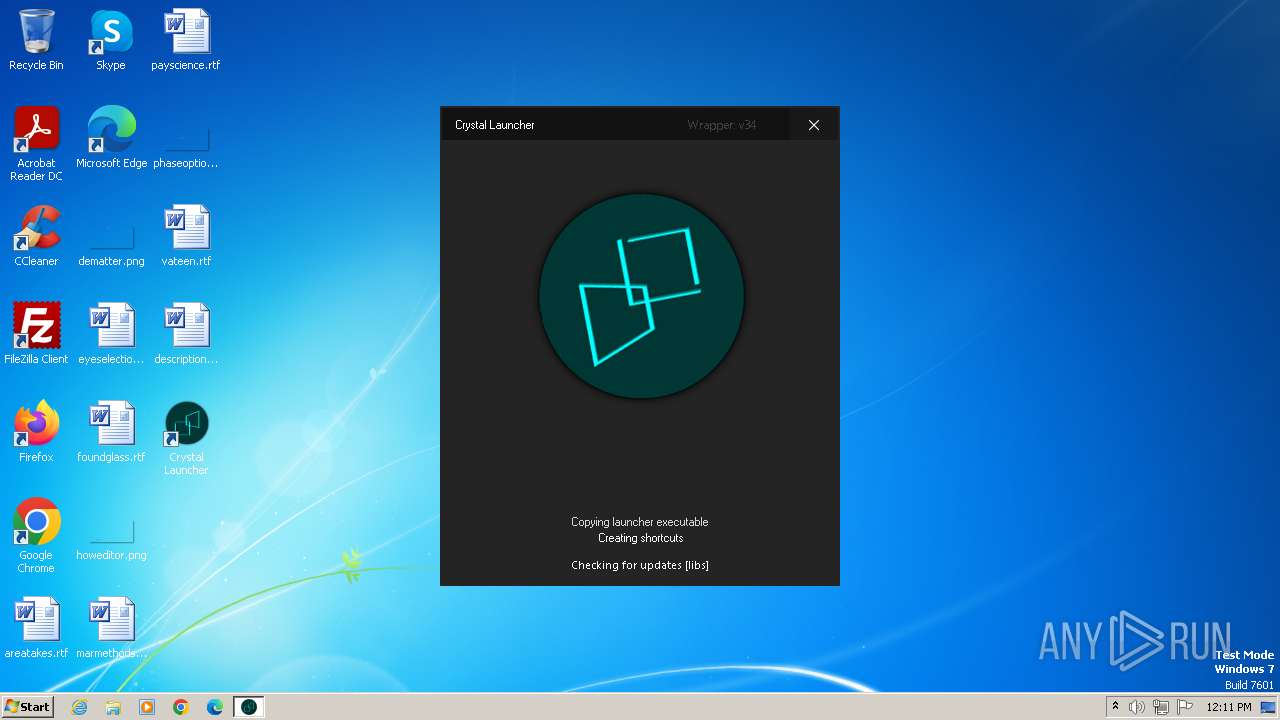Select the Crystal Launcher desktop shortcut

click(186, 438)
